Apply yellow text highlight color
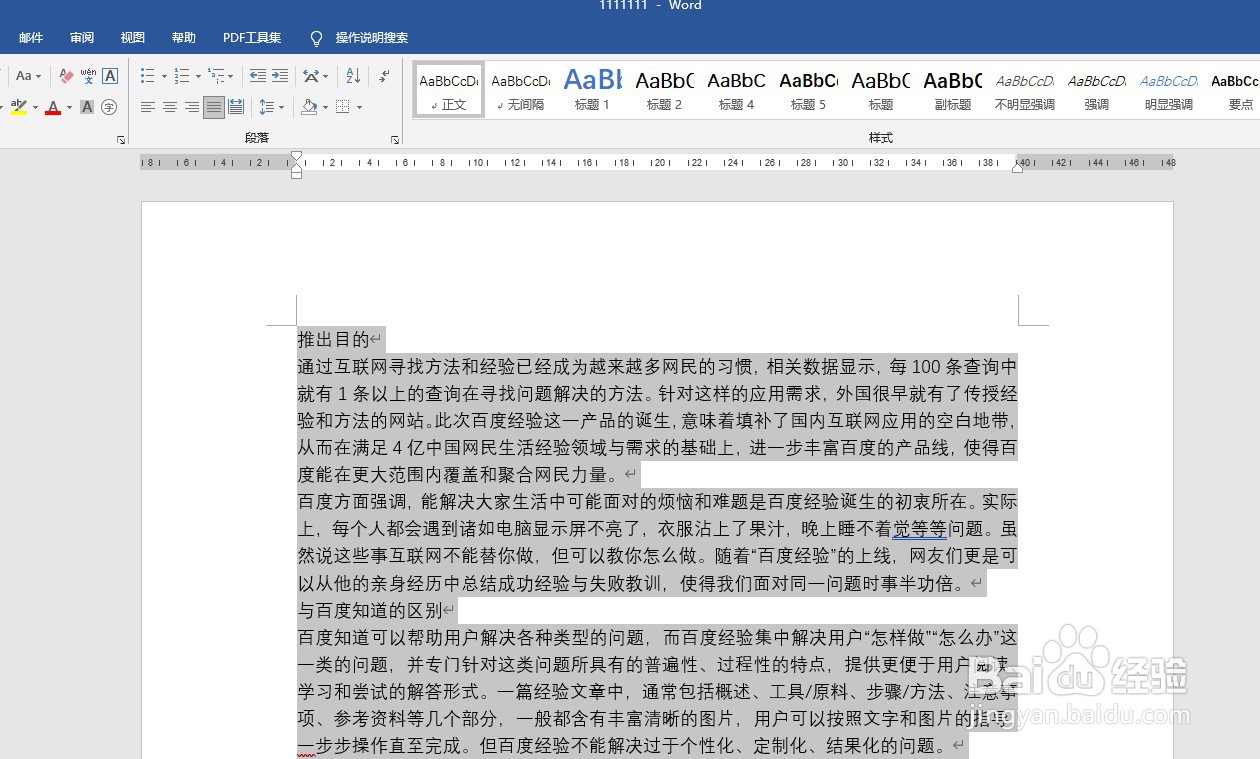 click(19, 107)
